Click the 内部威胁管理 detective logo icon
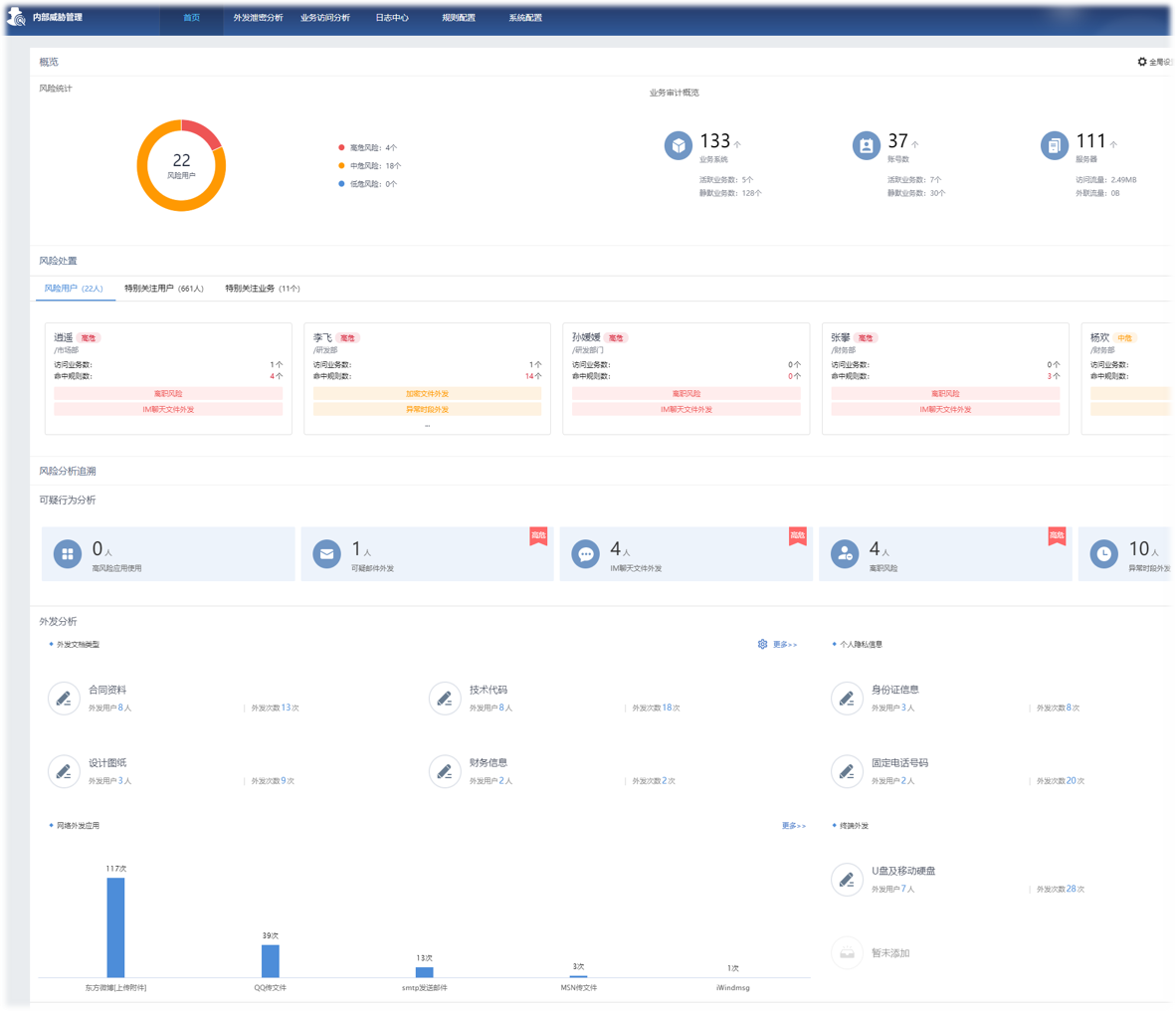 coord(16,17)
